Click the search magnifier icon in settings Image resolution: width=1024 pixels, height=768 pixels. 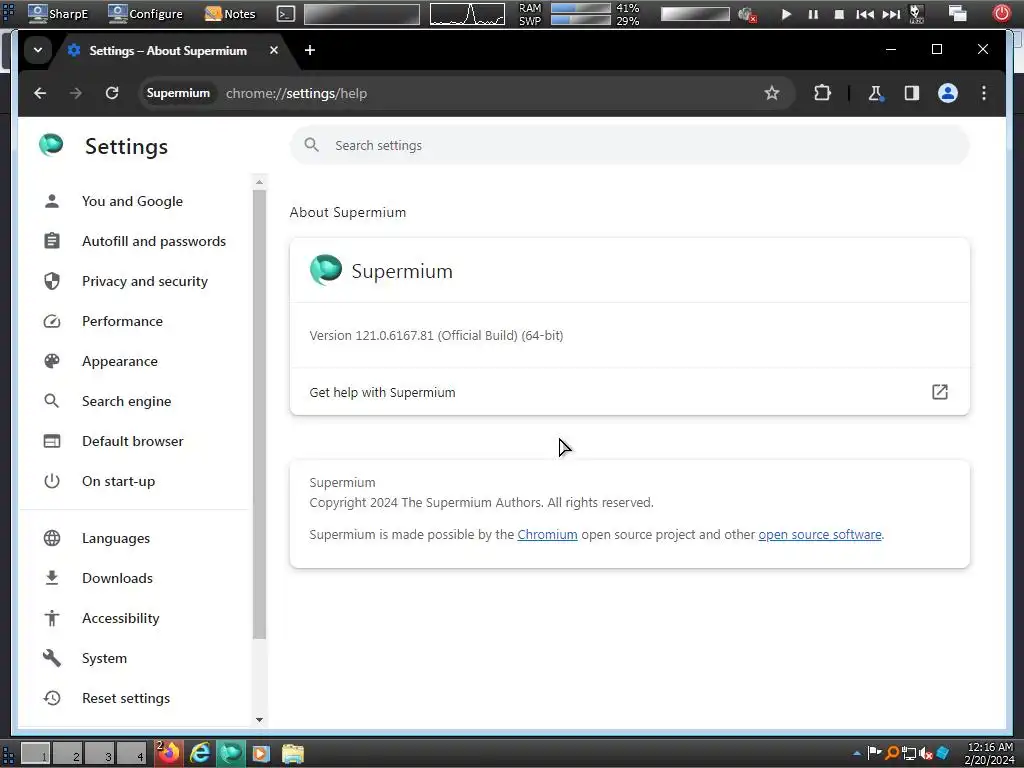(312, 145)
